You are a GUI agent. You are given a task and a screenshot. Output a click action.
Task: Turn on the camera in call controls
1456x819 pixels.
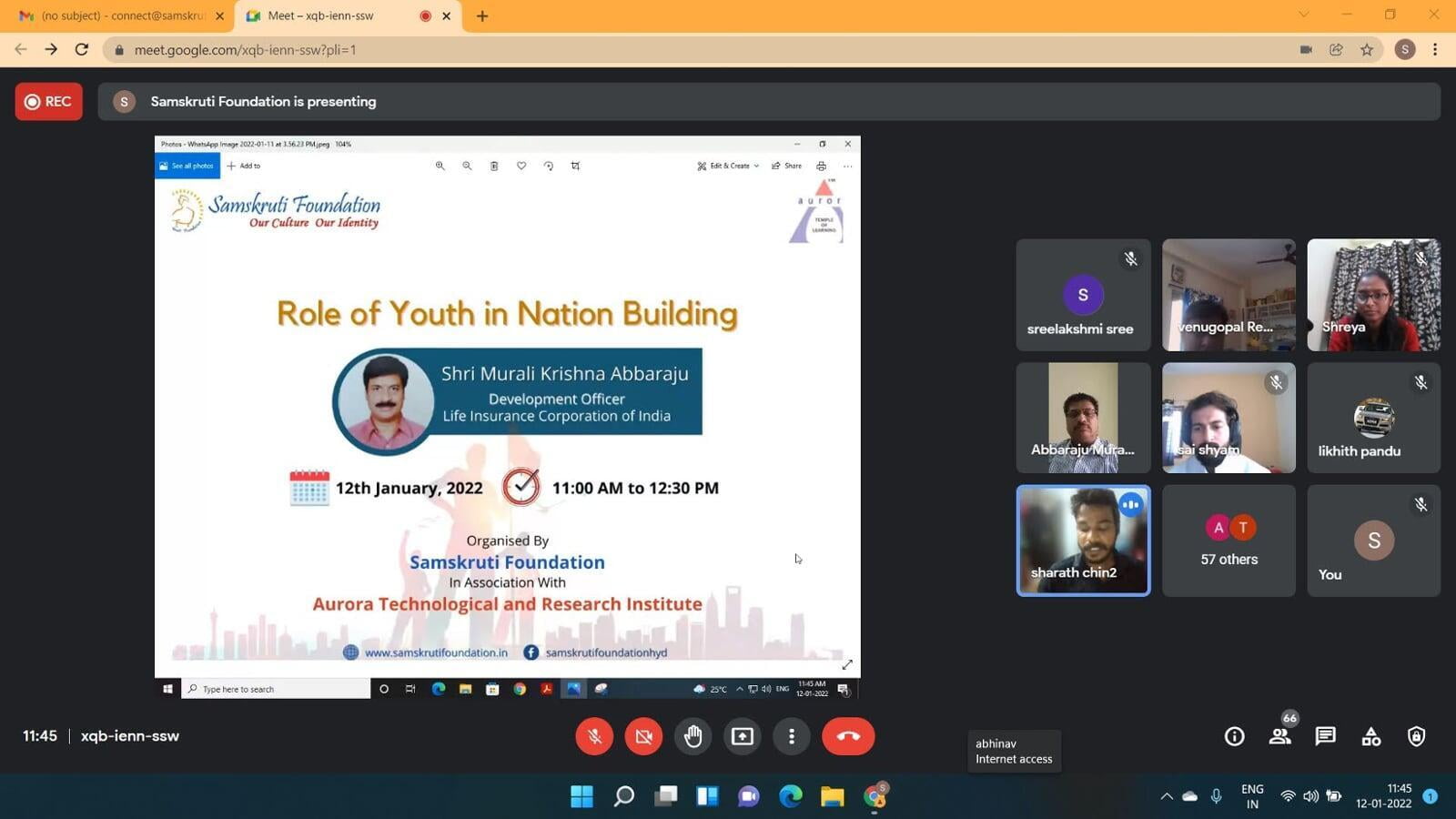click(x=643, y=736)
